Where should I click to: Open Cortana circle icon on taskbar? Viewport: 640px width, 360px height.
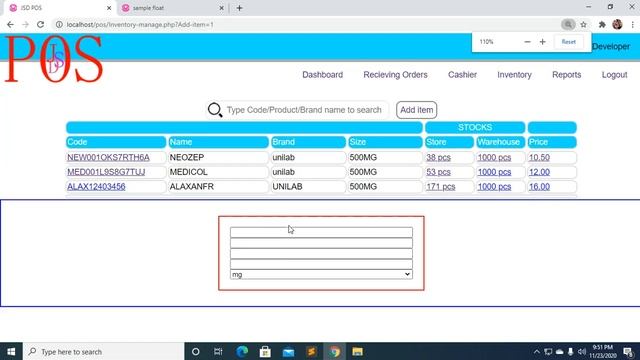[x=196, y=351]
